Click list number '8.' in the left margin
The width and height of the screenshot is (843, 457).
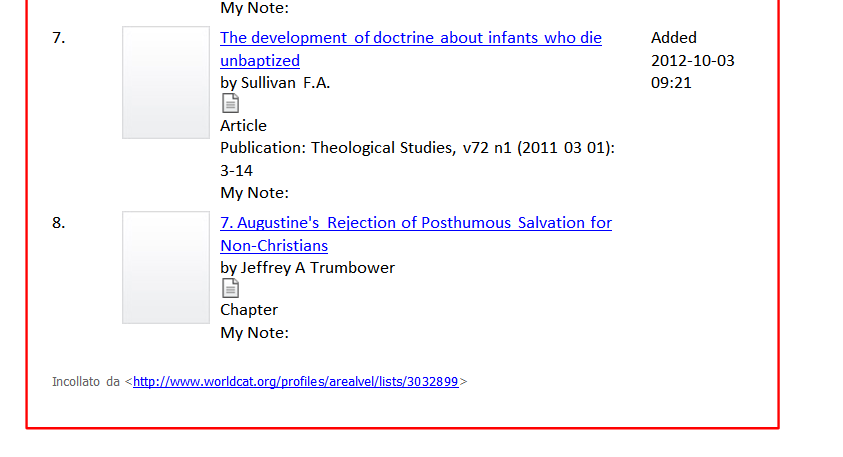(x=59, y=223)
